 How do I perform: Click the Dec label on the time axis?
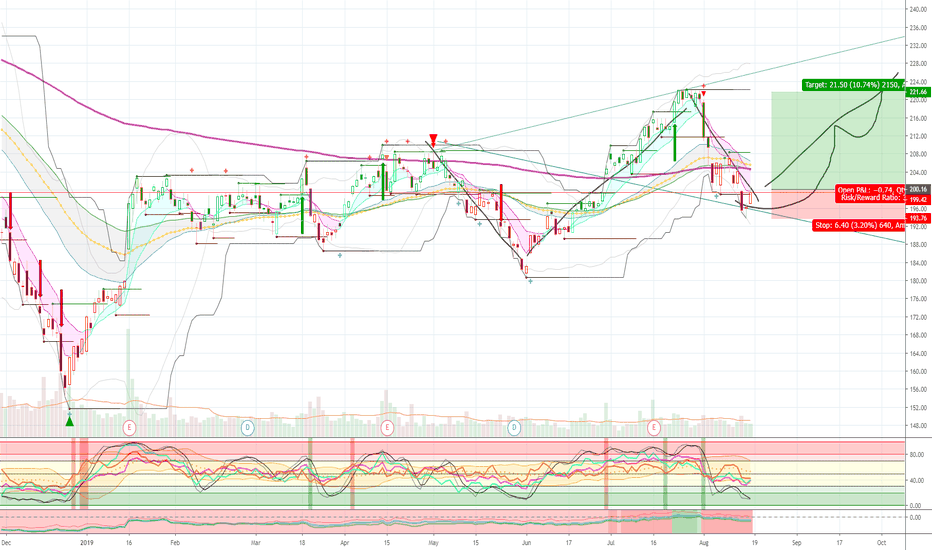pos(7,543)
